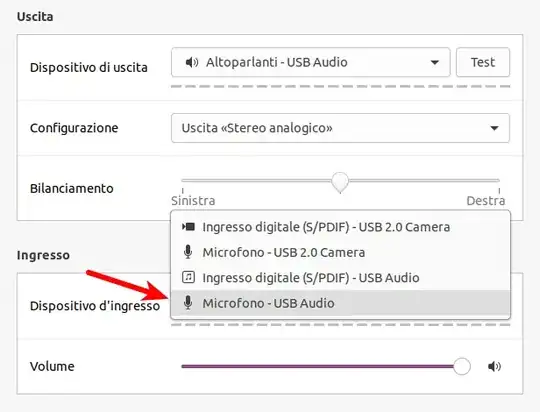Click the speaker icon in output device dropdown
Viewport: 540px width, 412px height.
[x=192, y=62]
